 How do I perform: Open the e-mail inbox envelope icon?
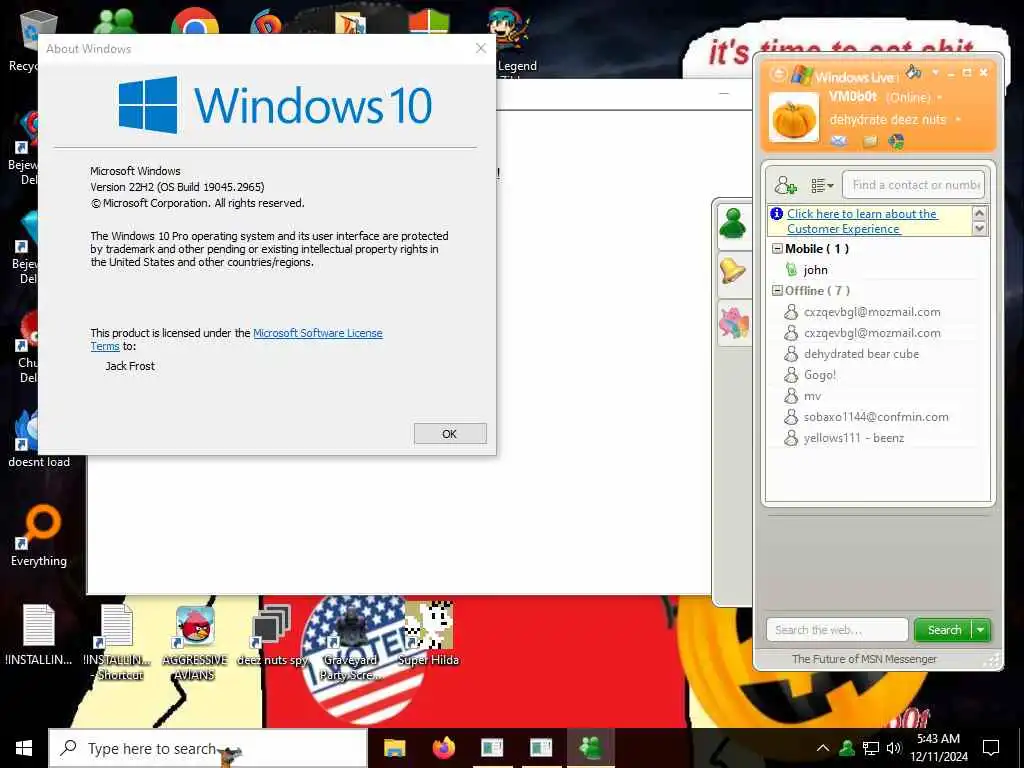click(839, 140)
